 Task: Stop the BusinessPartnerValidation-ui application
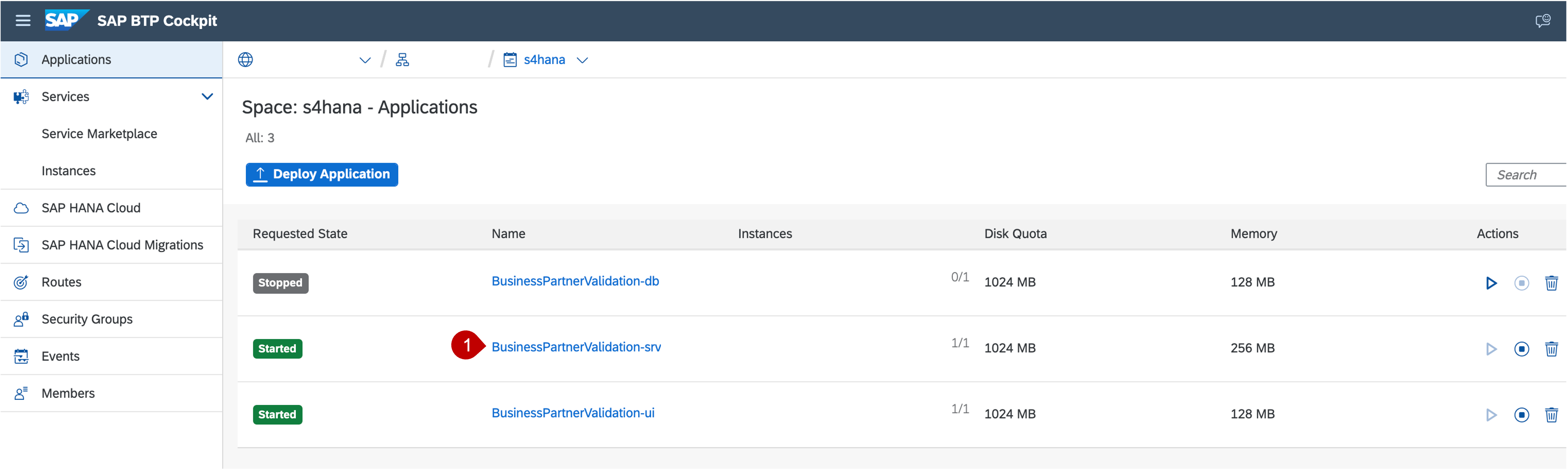1521,415
